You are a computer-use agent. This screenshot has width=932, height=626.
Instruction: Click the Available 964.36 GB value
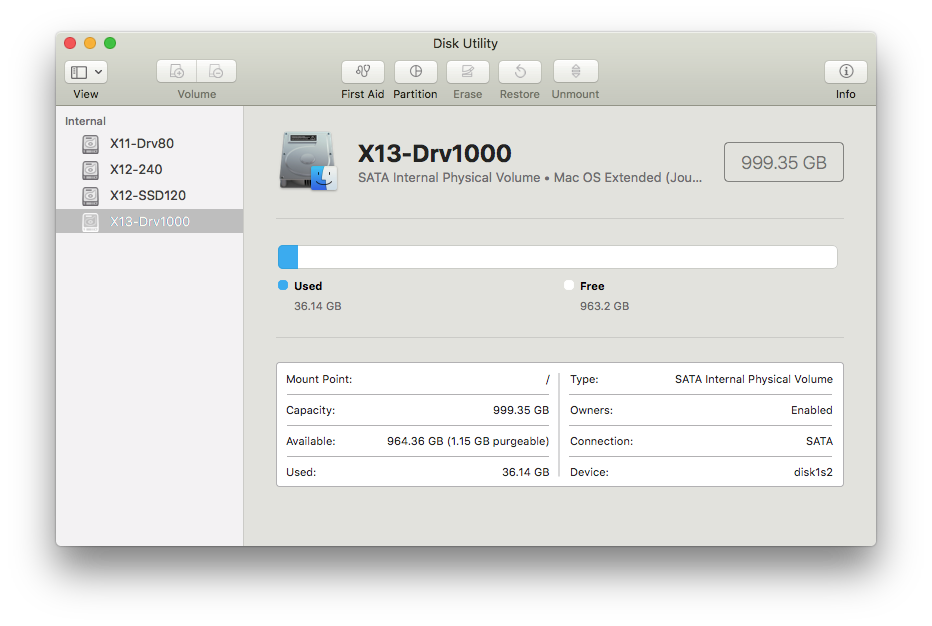468,441
